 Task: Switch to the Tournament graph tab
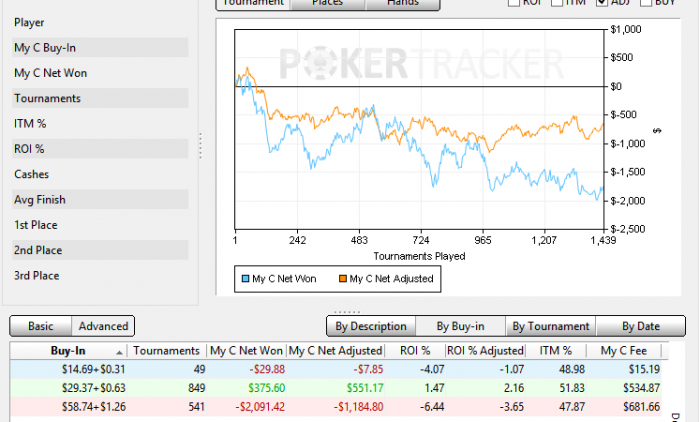253,4
